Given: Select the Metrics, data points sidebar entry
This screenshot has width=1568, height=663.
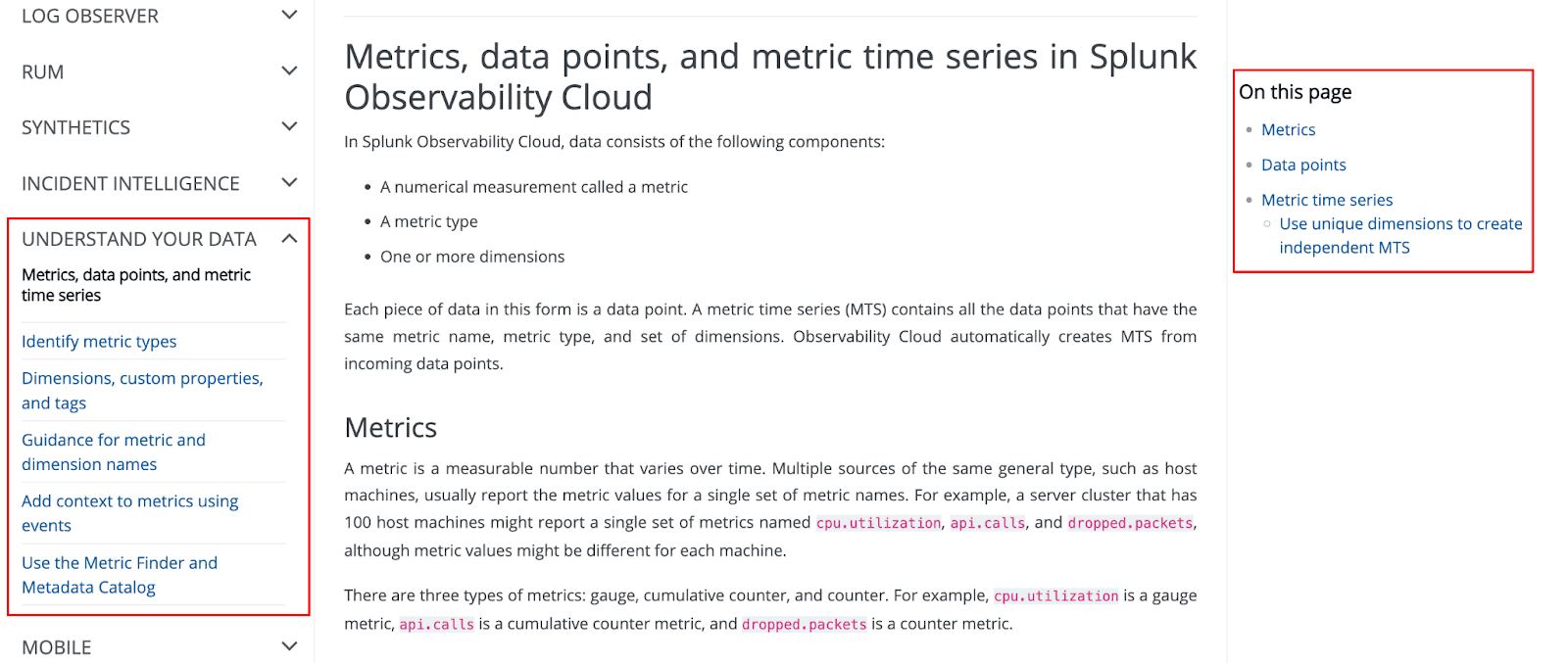Looking at the screenshot, I should 136,284.
